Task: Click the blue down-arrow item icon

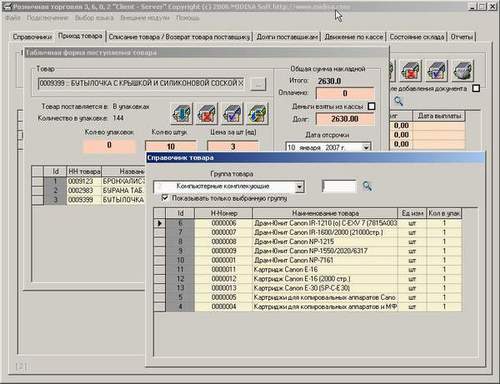Action: [182, 114]
